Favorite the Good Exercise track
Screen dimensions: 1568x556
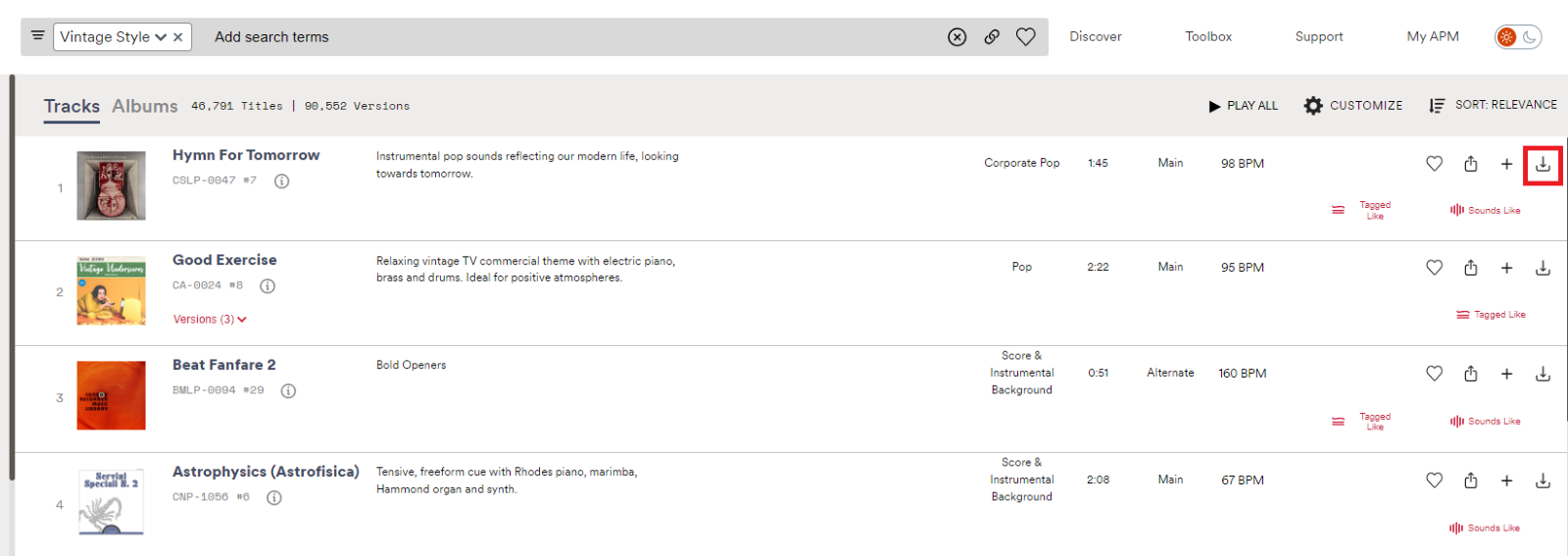(x=1435, y=268)
